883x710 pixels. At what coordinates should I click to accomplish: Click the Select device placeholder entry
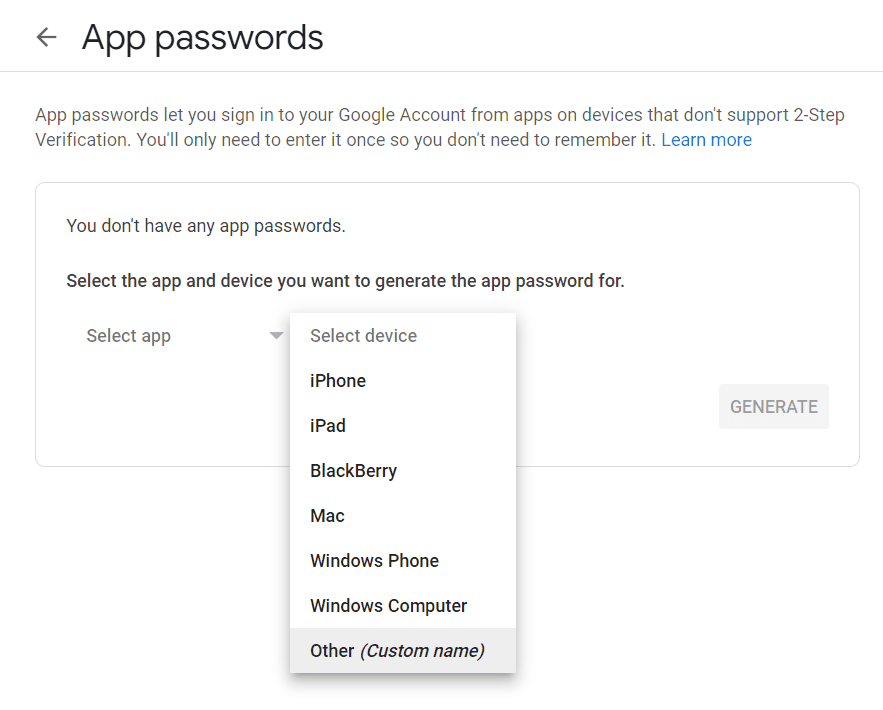click(x=362, y=335)
